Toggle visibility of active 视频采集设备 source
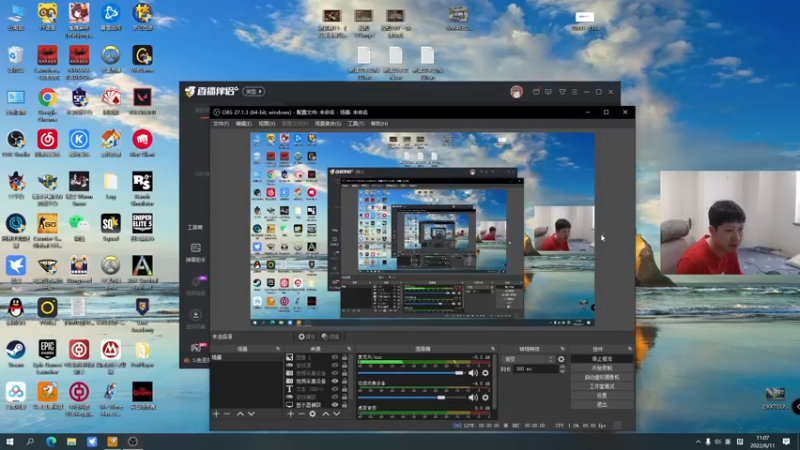800x450 pixels. [x=335, y=381]
